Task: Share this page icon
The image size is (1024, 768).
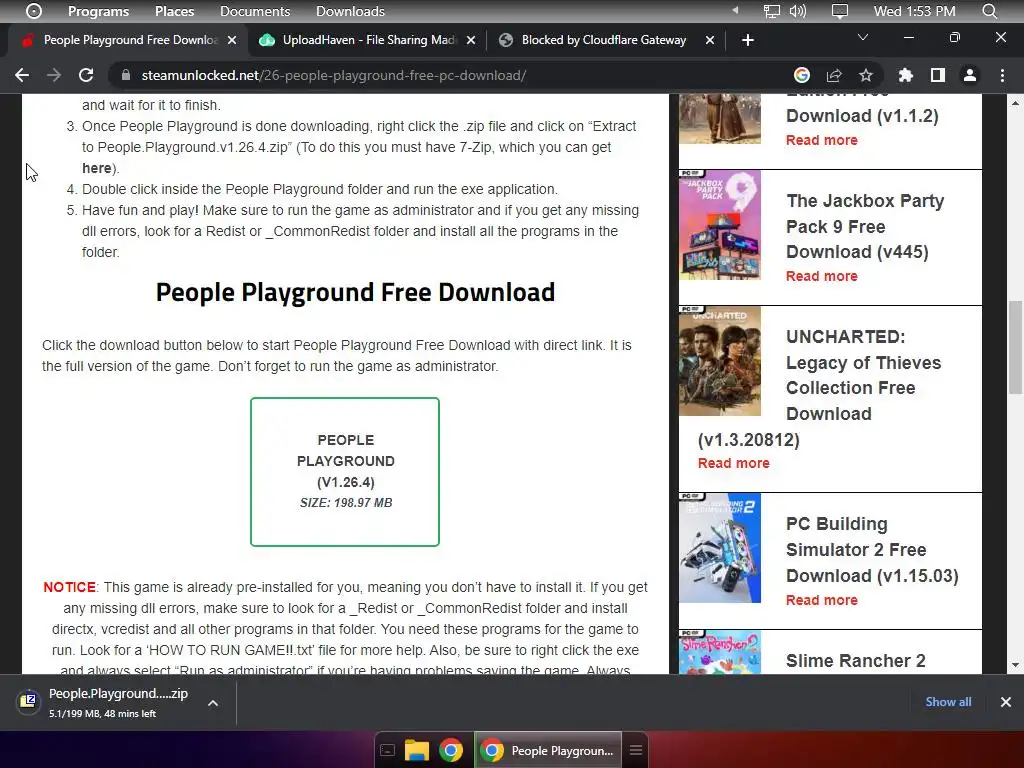Action: (x=834, y=75)
